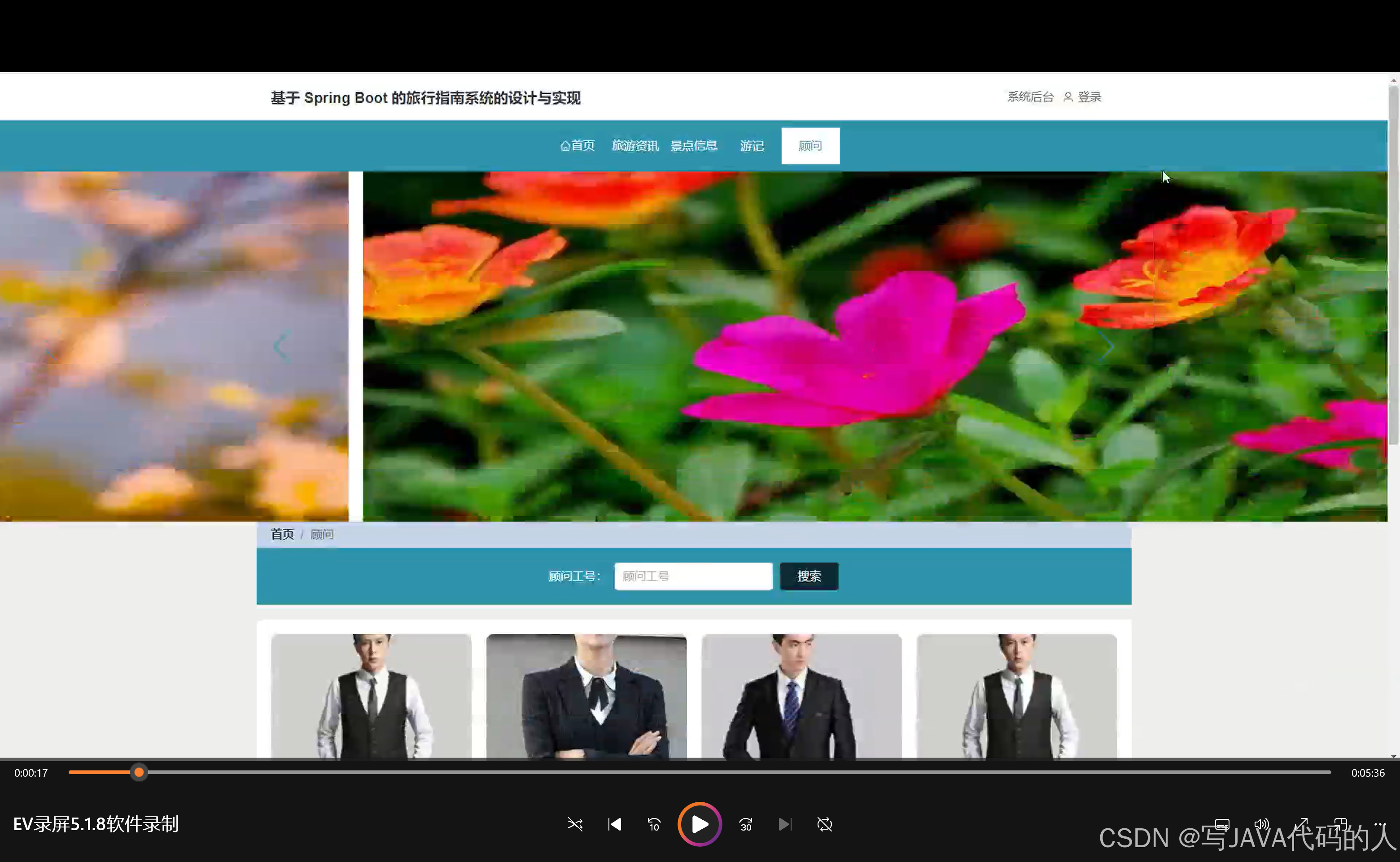Open the volume control
Screen dimensions: 1400x862
[1261, 824]
